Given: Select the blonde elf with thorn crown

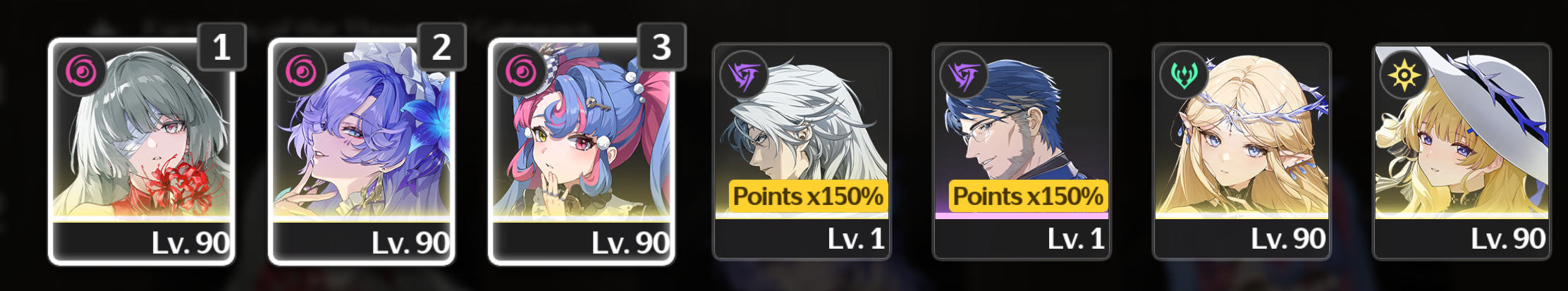Looking at the screenshot, I should point(1242,151).
